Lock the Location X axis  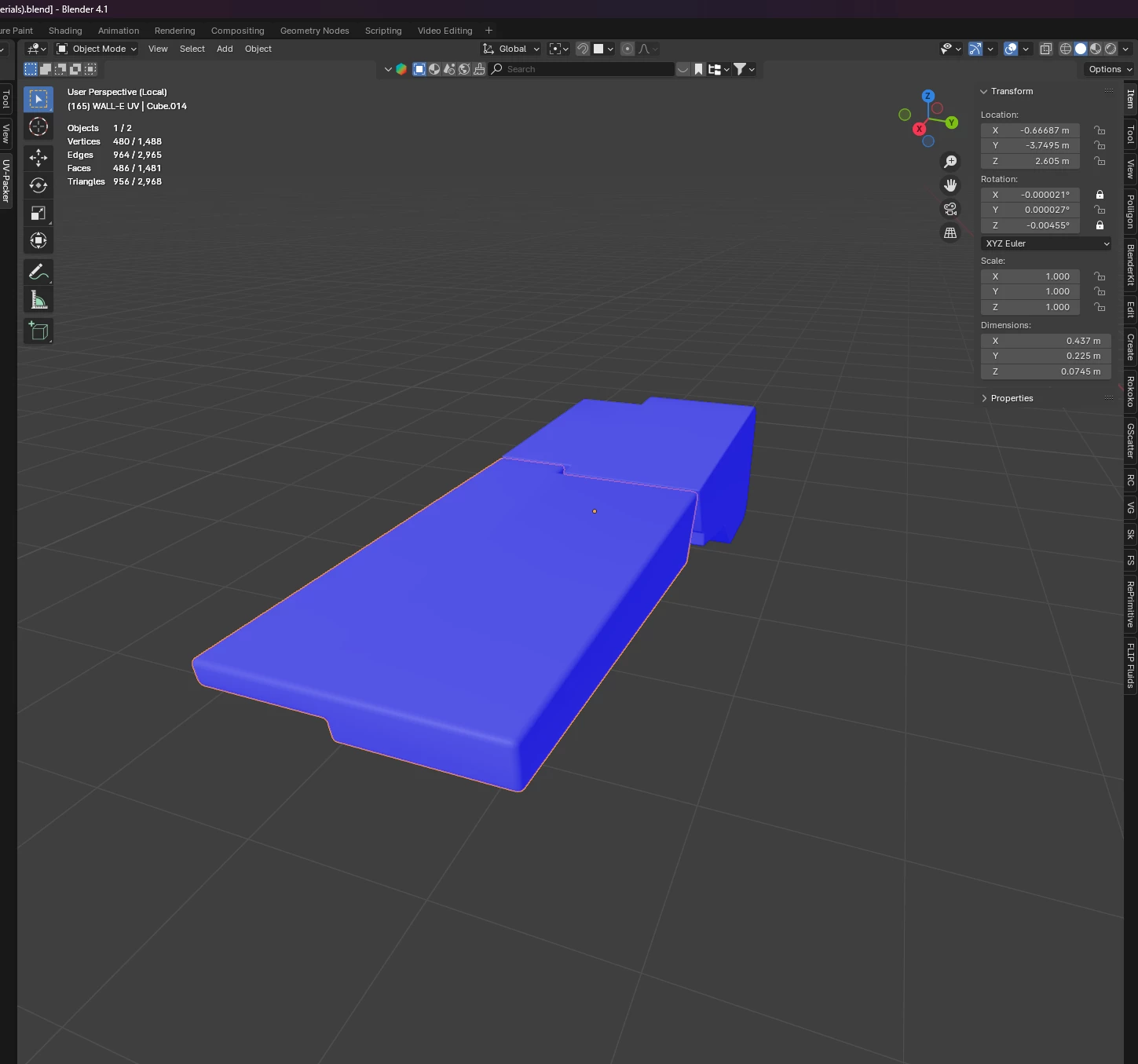(1100, 130)
